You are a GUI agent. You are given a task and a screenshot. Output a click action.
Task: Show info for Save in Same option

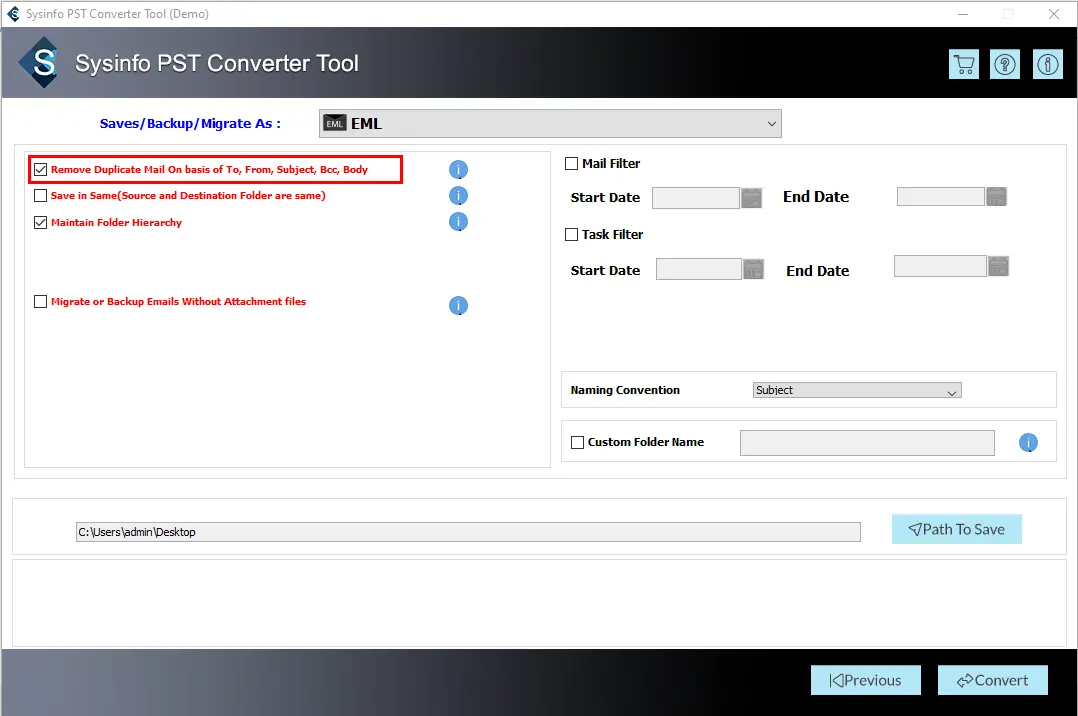click(458, 196)
